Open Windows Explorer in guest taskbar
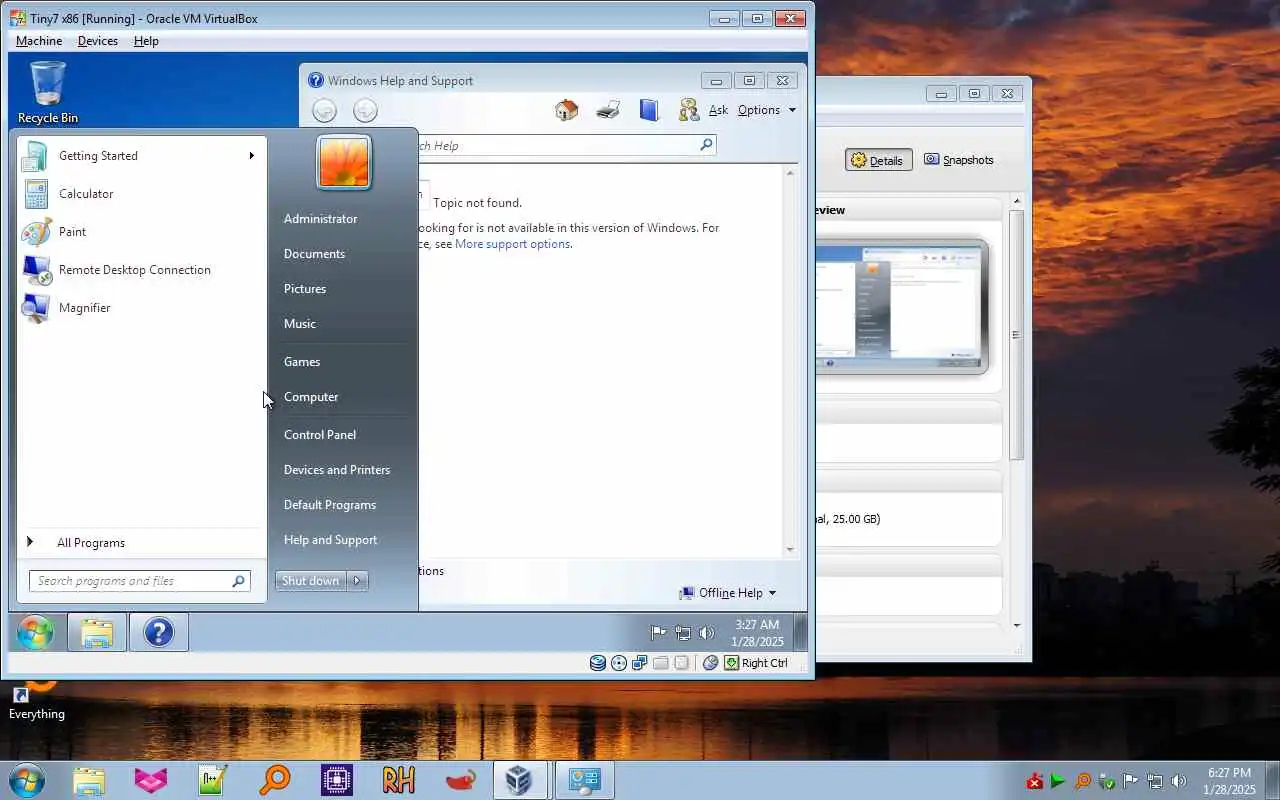 (x=97, y=632)
